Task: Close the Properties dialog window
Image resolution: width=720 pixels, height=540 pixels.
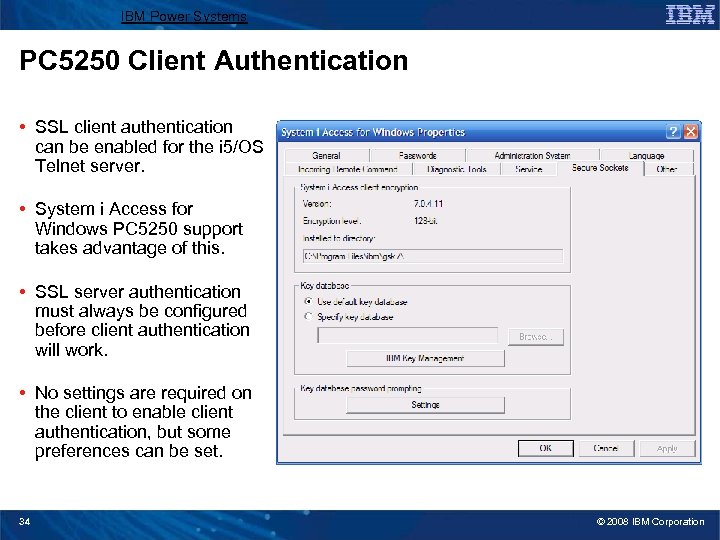Action: pos(690,132)
